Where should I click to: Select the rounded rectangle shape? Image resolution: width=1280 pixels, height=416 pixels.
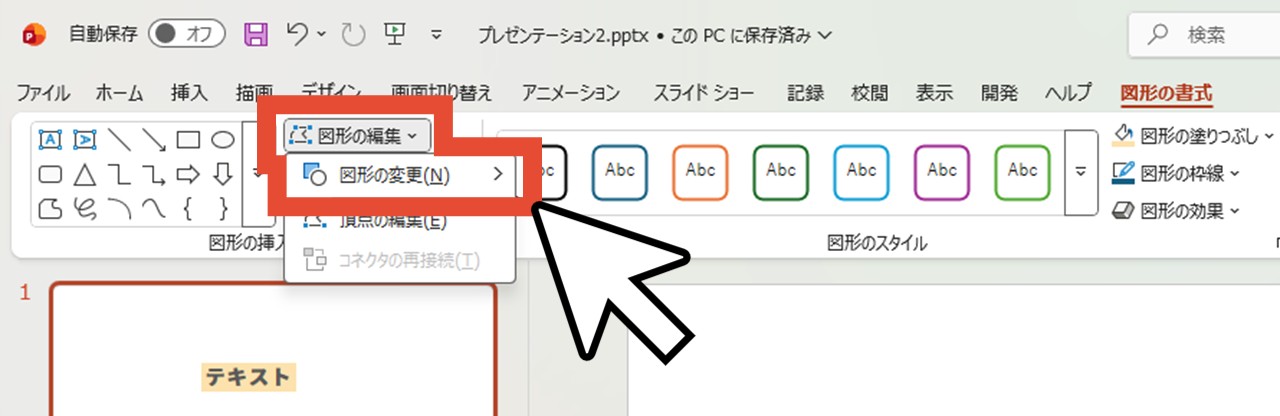[x=50, y=175]
